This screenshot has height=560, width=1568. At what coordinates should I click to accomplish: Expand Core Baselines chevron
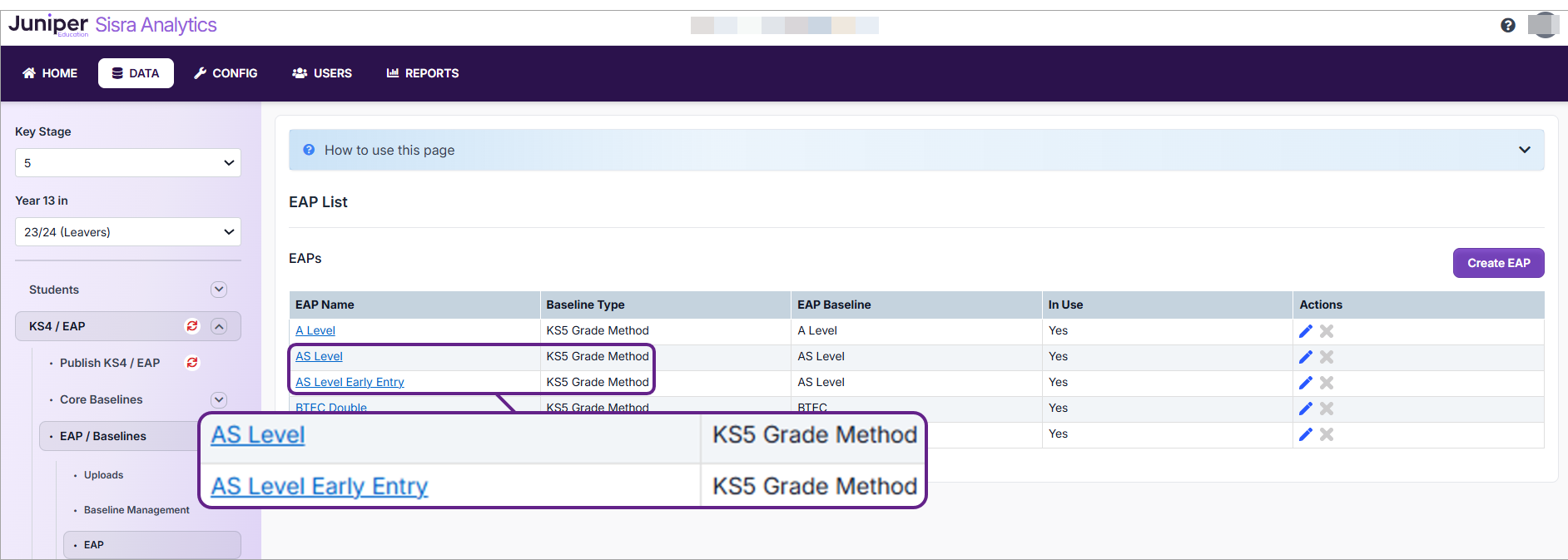pos(219,399)
